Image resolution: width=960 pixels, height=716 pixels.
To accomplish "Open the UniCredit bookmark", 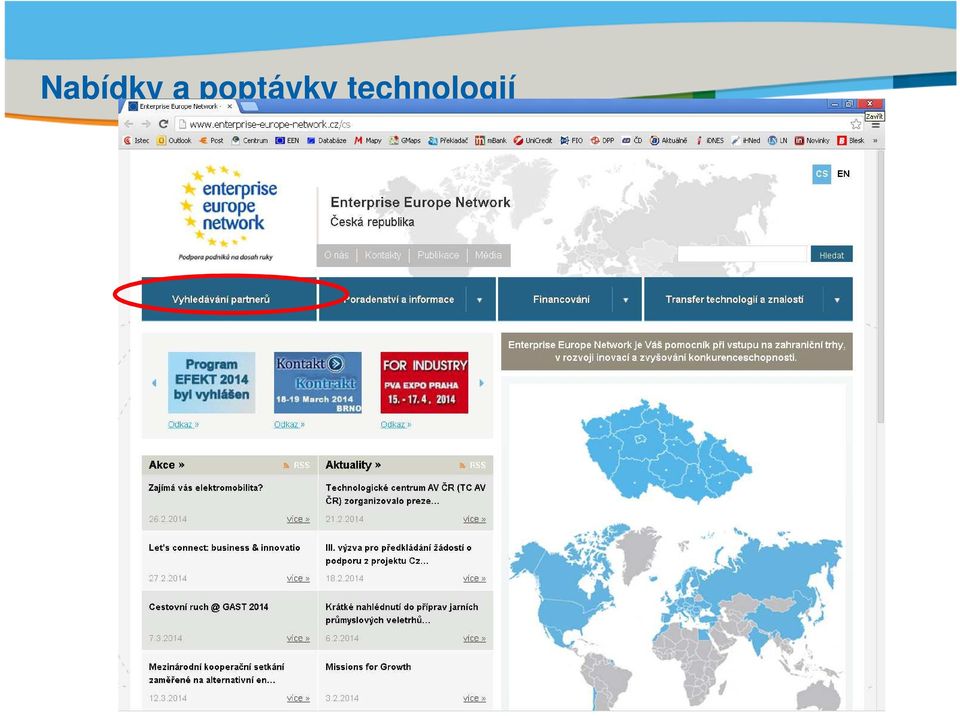I will tap(533, 140).
